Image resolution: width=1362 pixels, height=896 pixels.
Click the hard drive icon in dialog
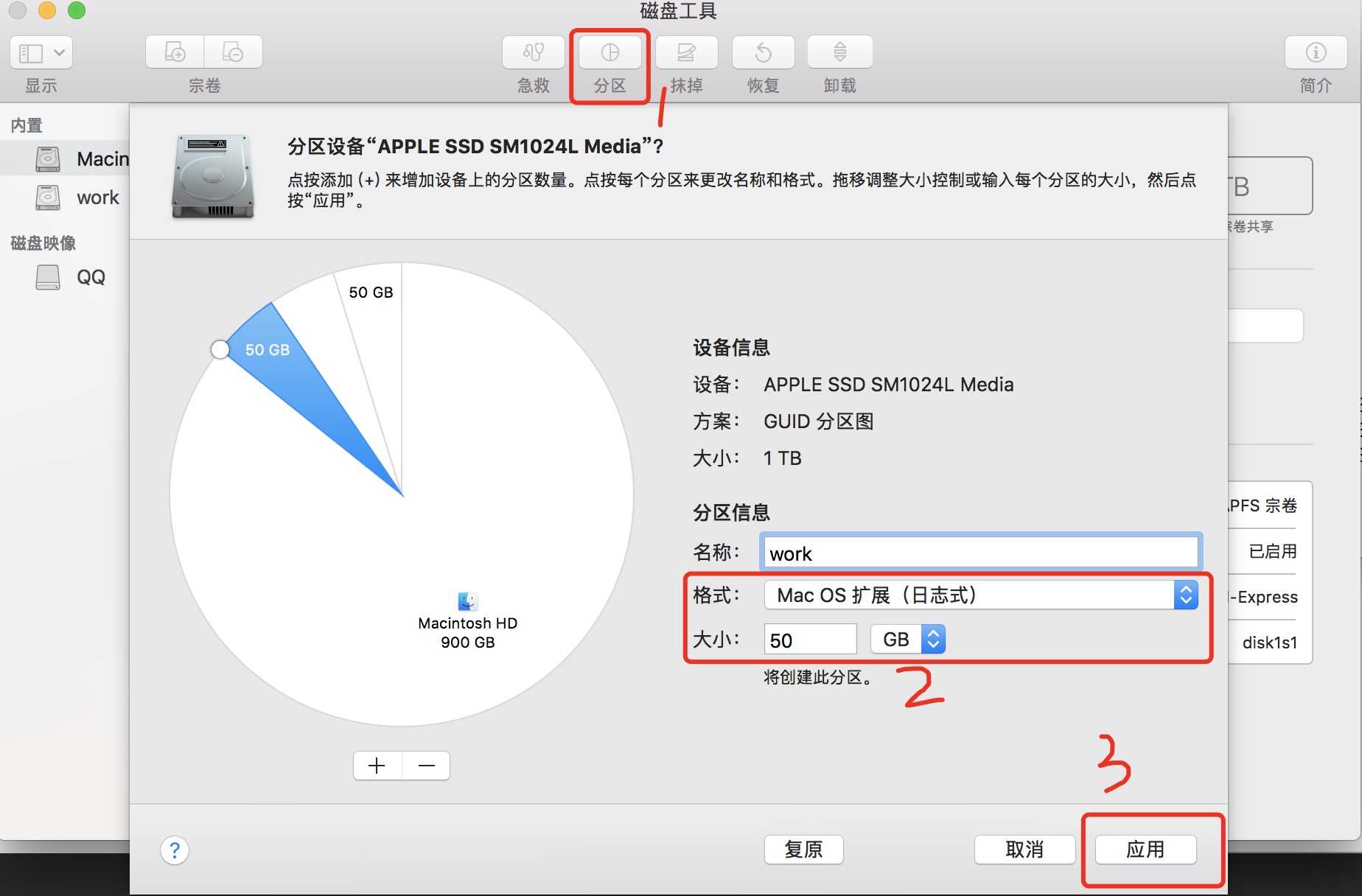[213, 177]
